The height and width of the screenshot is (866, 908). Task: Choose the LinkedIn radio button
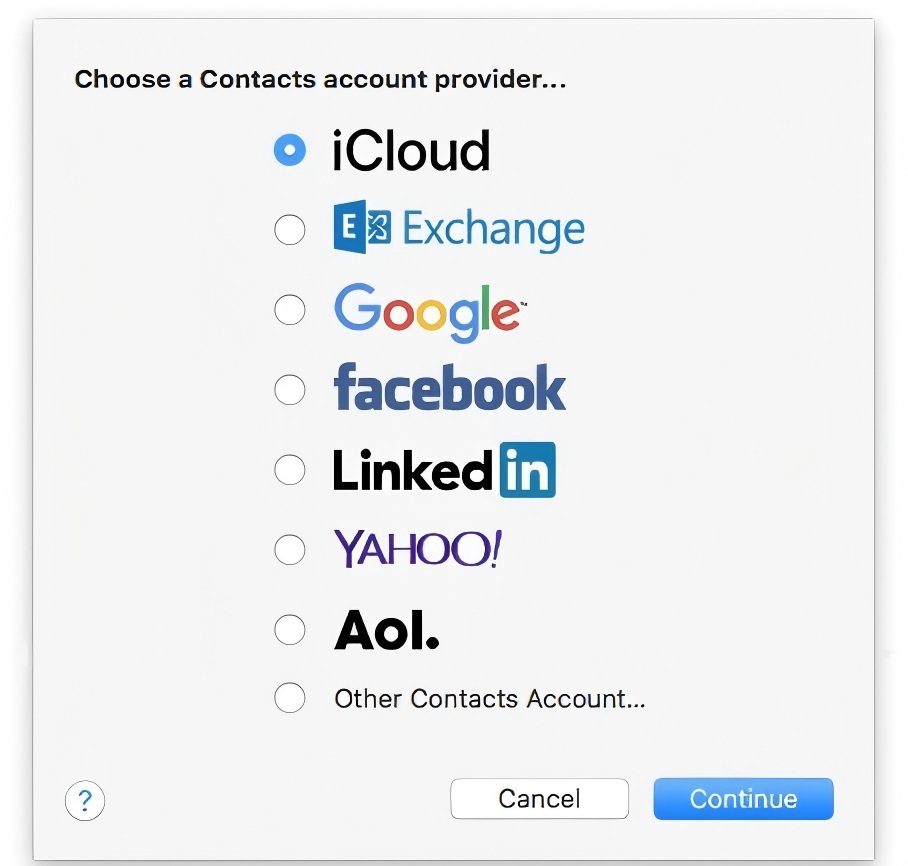290,469
